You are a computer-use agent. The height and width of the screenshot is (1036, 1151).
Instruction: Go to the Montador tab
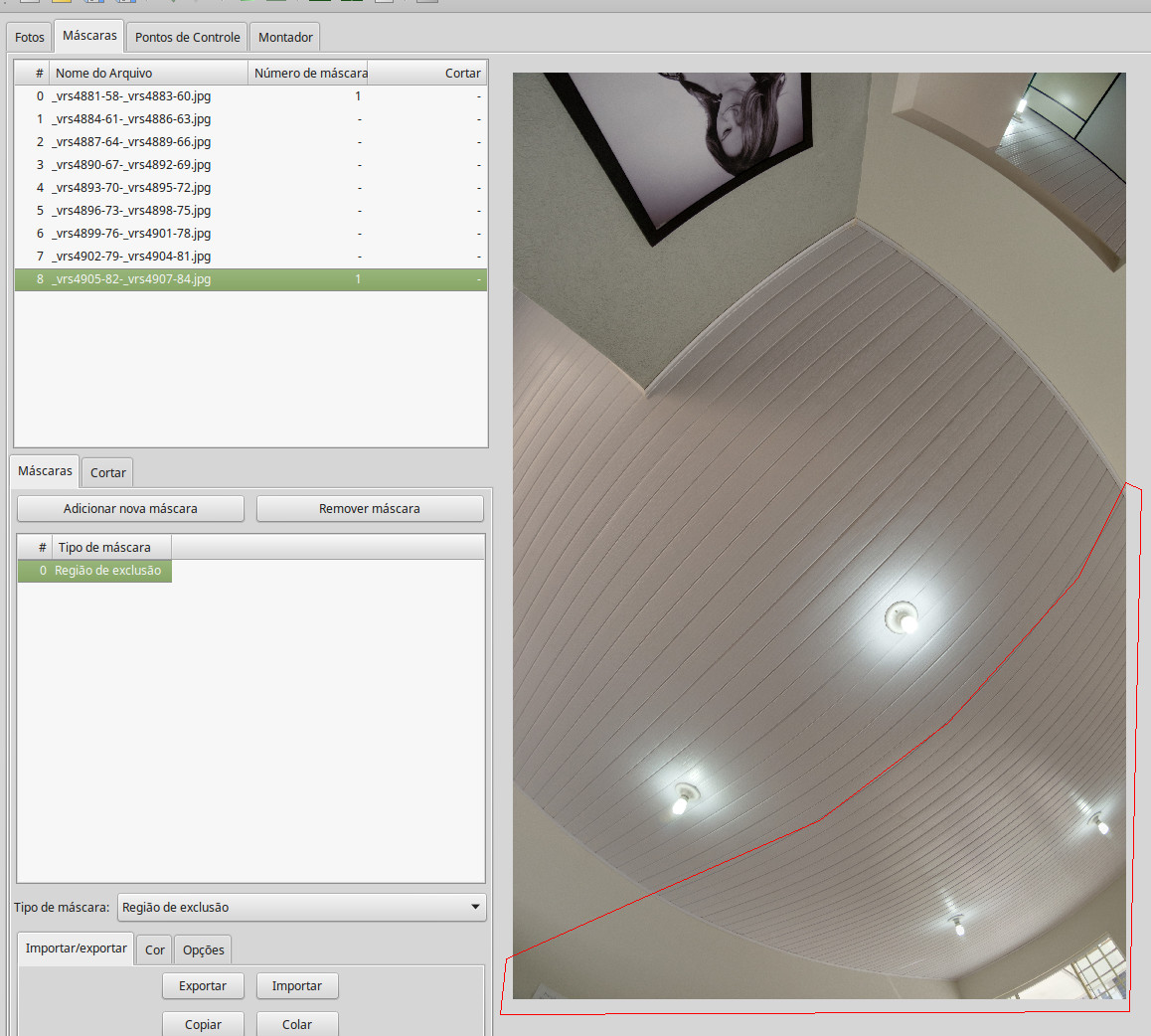pyautogui.click(x=285, y=37)
